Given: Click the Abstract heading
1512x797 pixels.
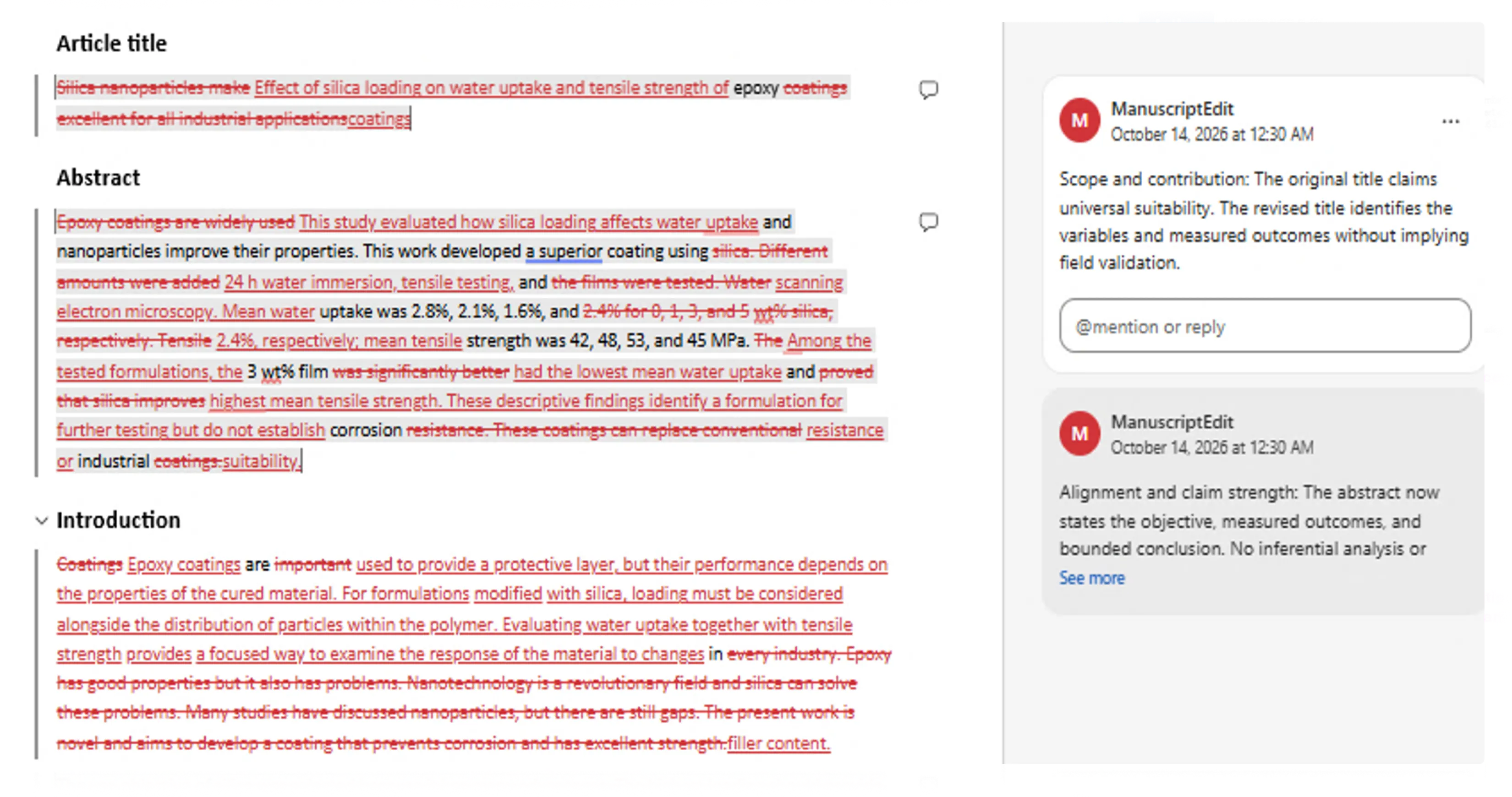Looking at the screenshot, I should [98, 178].
